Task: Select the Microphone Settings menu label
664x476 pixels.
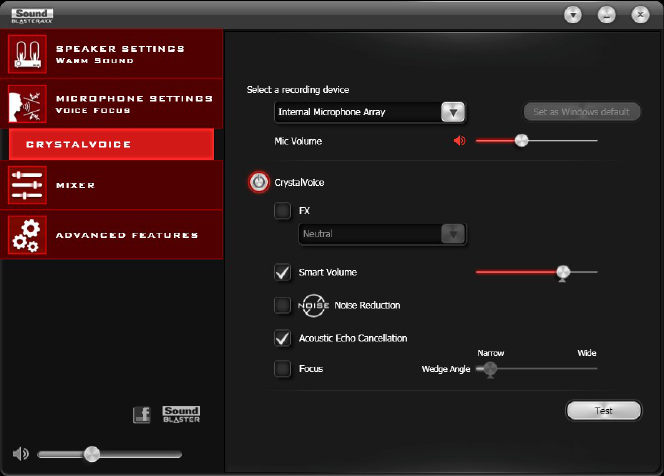Action: tap(134, 98)
